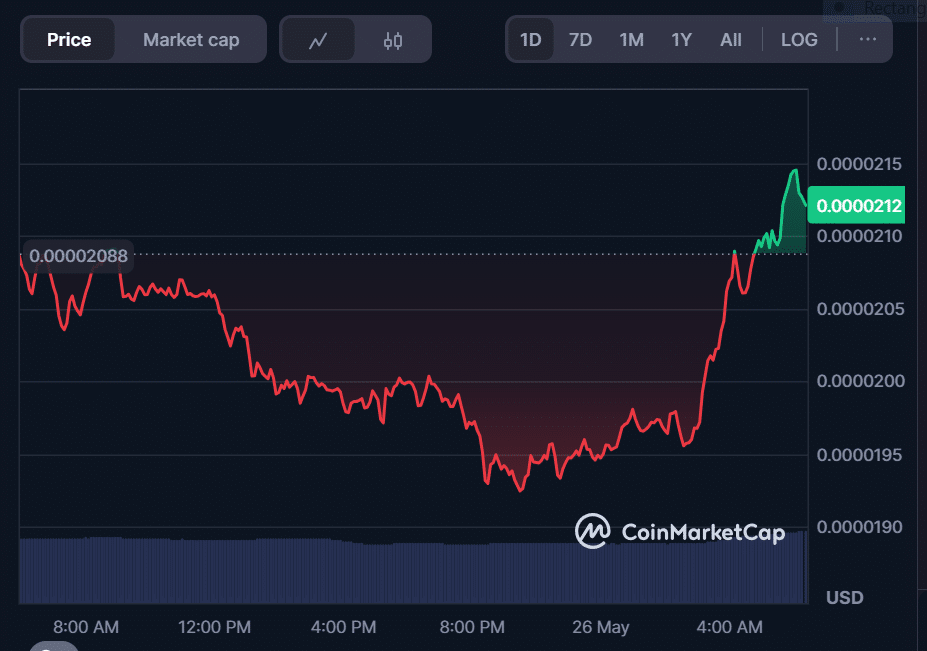
Task: Click the 0.0000212 current price label
Action: point(856,205)
